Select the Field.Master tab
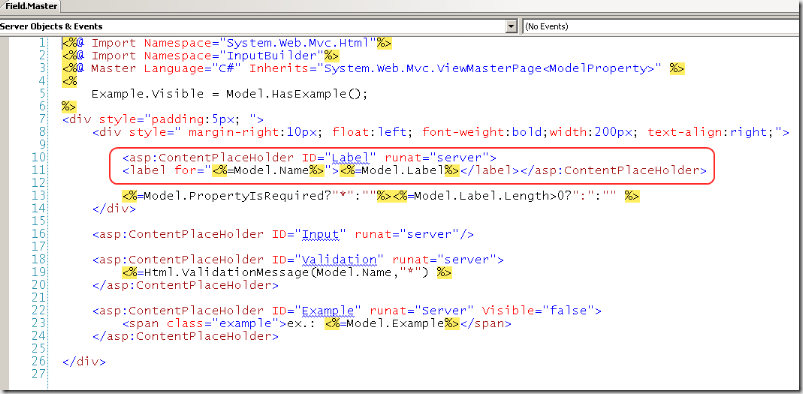Screen dimensions: 803x394 tap(30, 7)
